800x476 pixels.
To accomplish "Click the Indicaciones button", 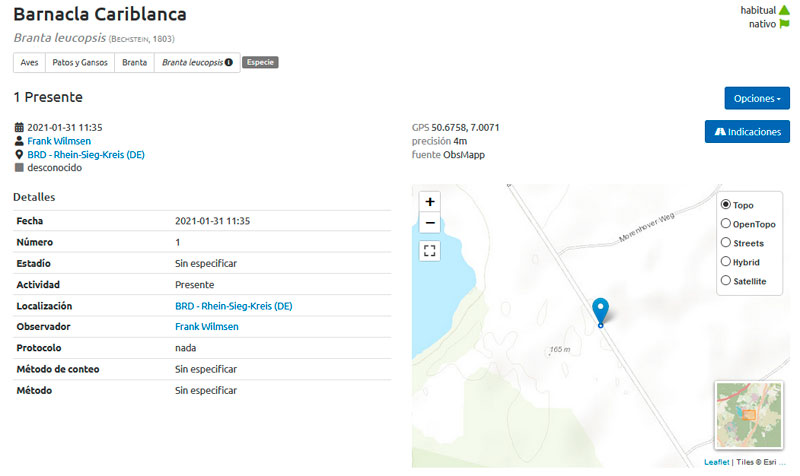I will 747,132.
